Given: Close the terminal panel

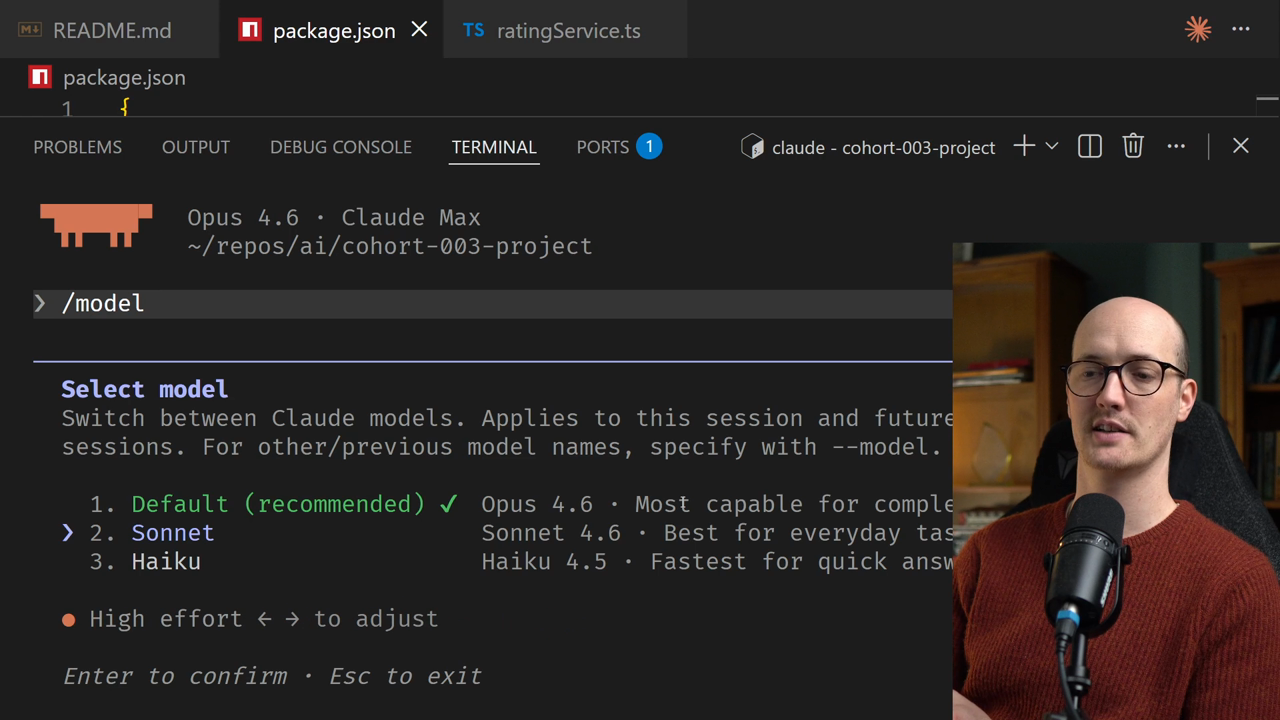Looking at the screenshot, I should 1241,146.
